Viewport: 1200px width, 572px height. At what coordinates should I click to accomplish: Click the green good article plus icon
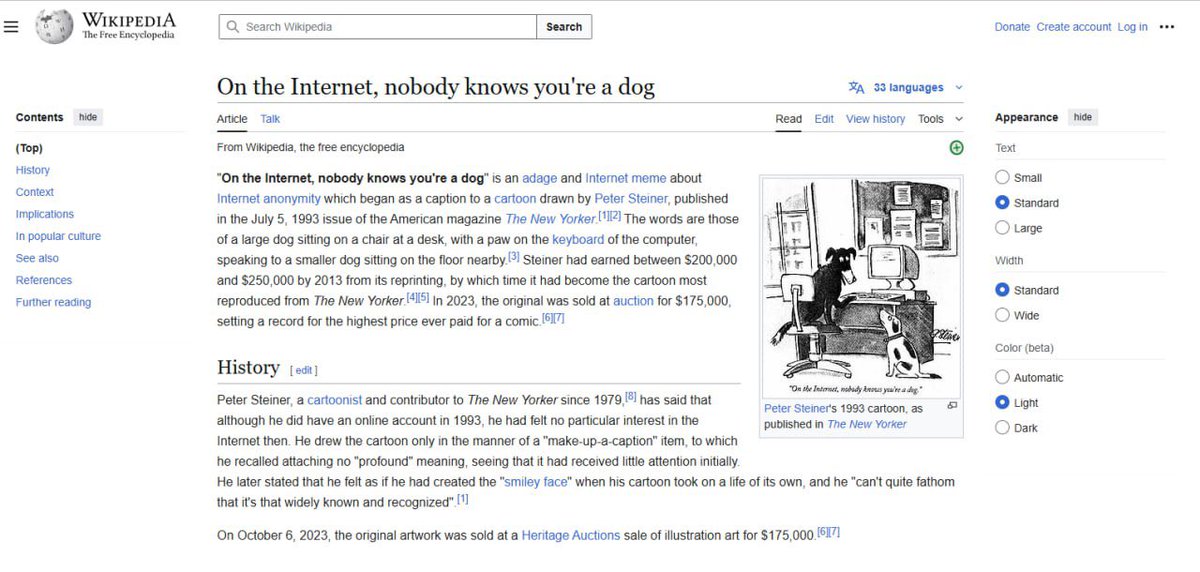[x=956, y=148]
